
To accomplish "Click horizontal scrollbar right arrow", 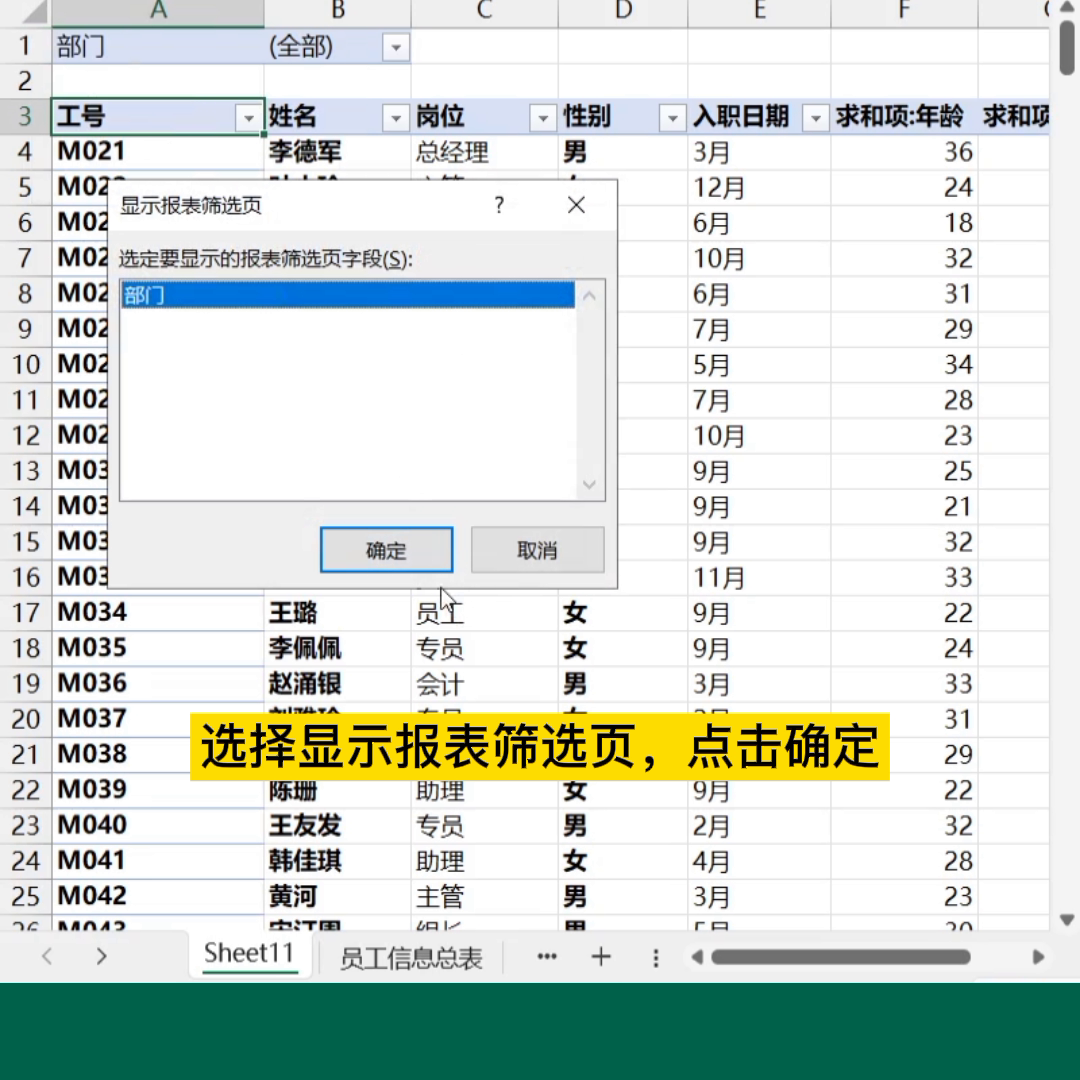I will pos(1038,957).
